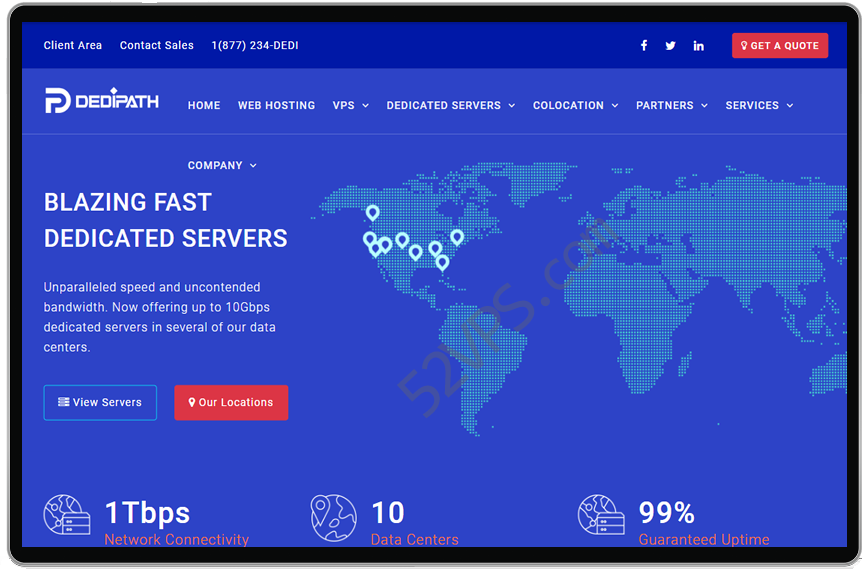Open the Partners menu label

coord(664,105)
